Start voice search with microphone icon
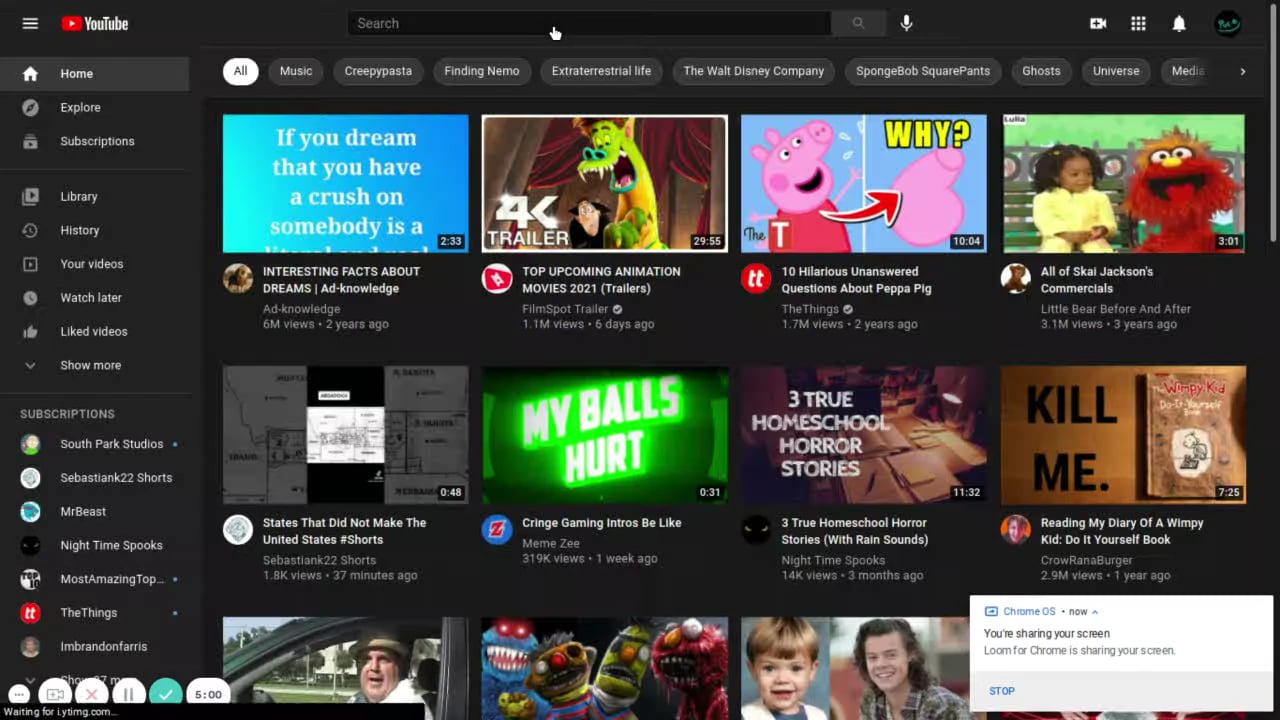The height and width of the screenshot is (720, 1280). pyautogui.click(x=906, y=23)
